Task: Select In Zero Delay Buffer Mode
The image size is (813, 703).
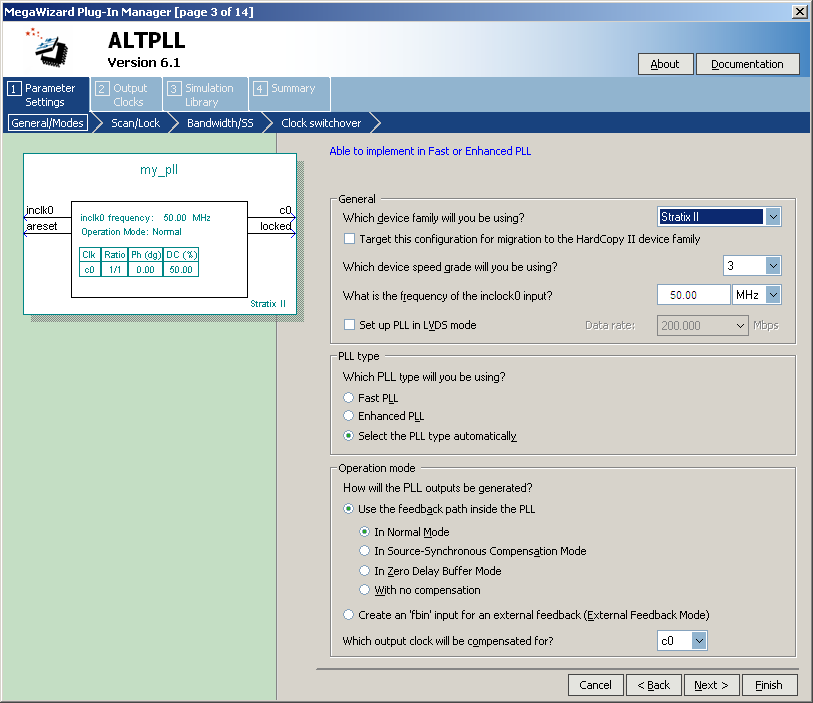Action: click(x=365, y=570)
